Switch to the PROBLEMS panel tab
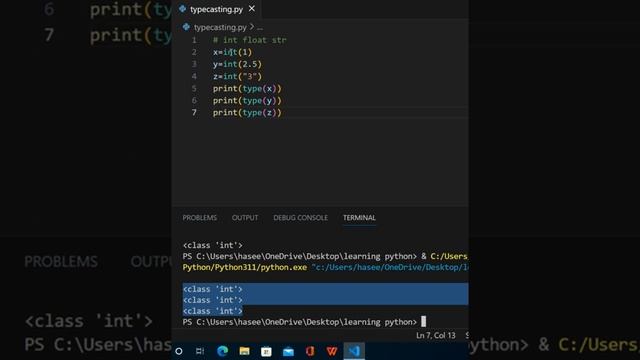 (x=200, y=218)
